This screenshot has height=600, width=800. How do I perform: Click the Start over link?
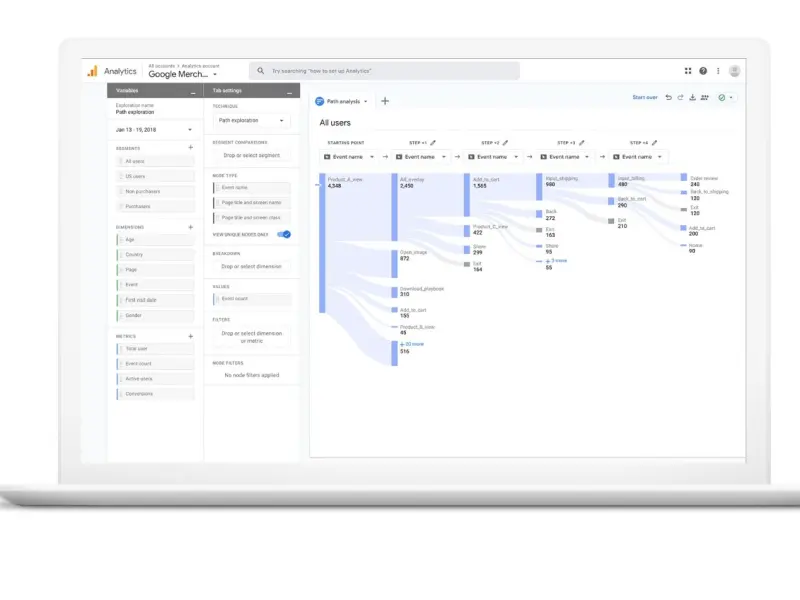(645, 98)
